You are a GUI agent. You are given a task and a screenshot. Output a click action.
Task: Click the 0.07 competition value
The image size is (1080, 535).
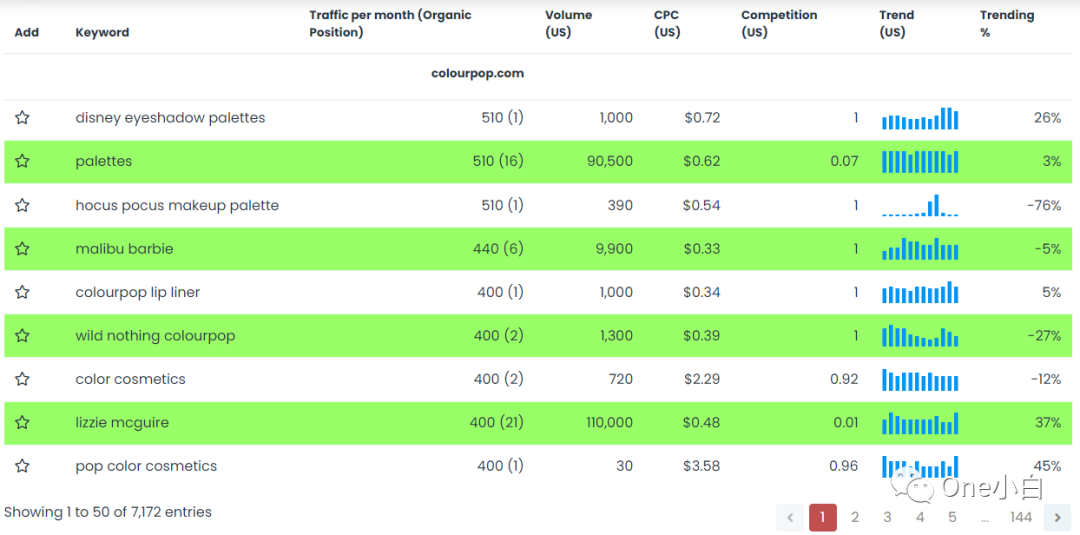(844, 161)
